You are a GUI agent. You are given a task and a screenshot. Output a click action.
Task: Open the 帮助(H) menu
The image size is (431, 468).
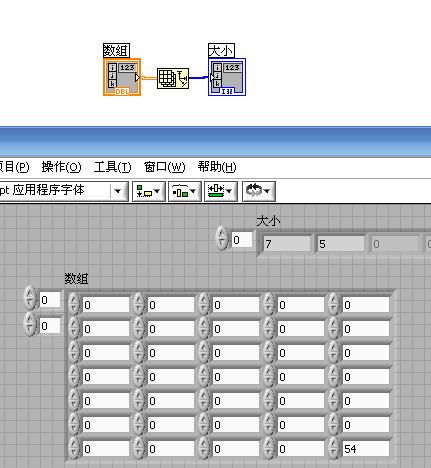(x=217, y=167)
